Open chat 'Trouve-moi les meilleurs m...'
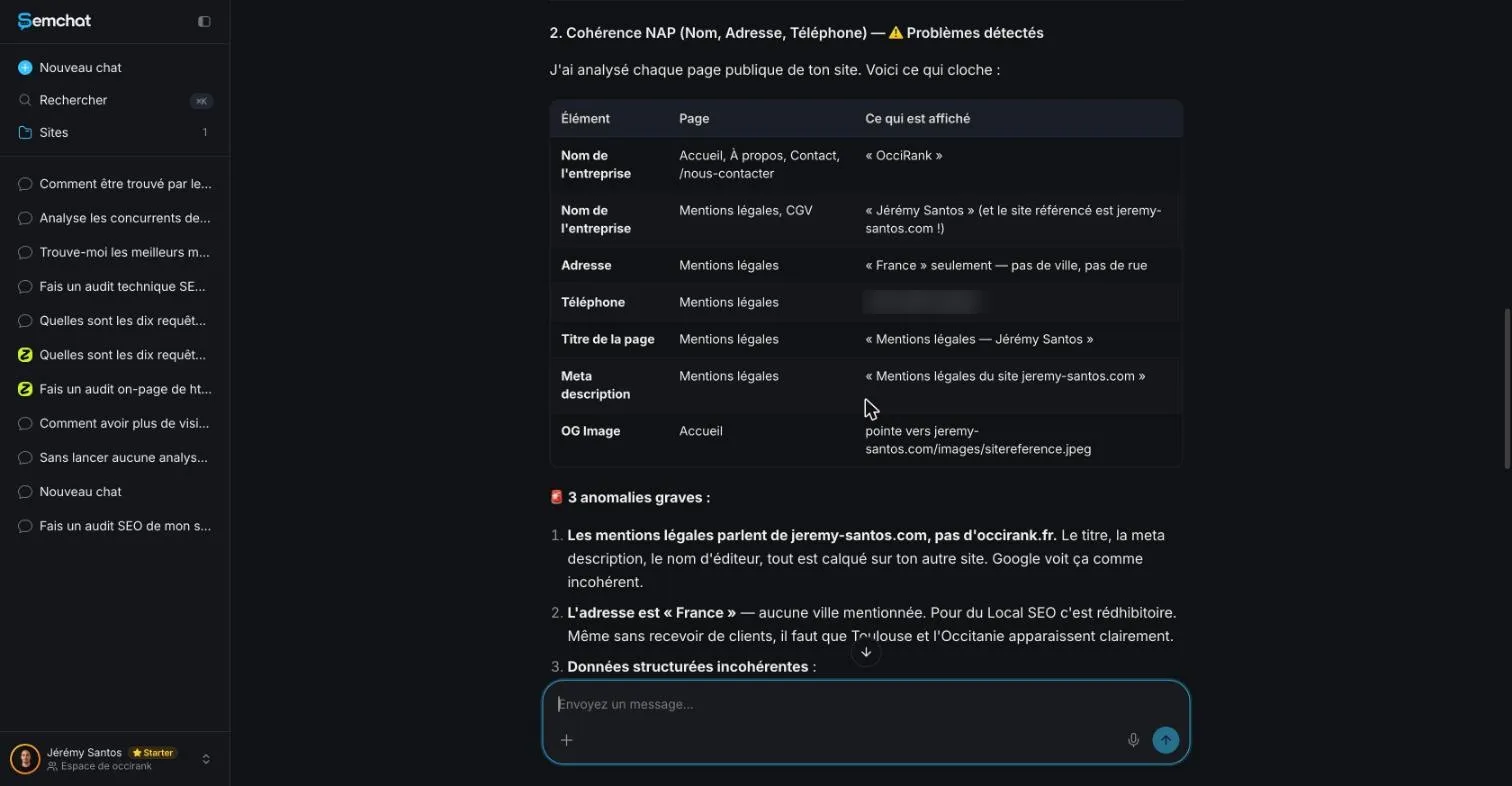 (114, 252)
